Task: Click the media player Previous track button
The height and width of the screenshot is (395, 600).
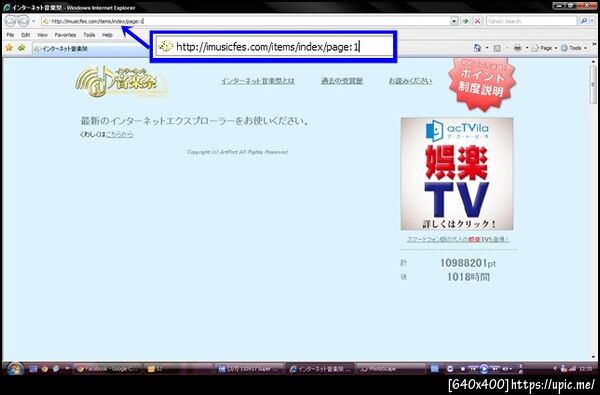Action: click(x=473, y=369)
